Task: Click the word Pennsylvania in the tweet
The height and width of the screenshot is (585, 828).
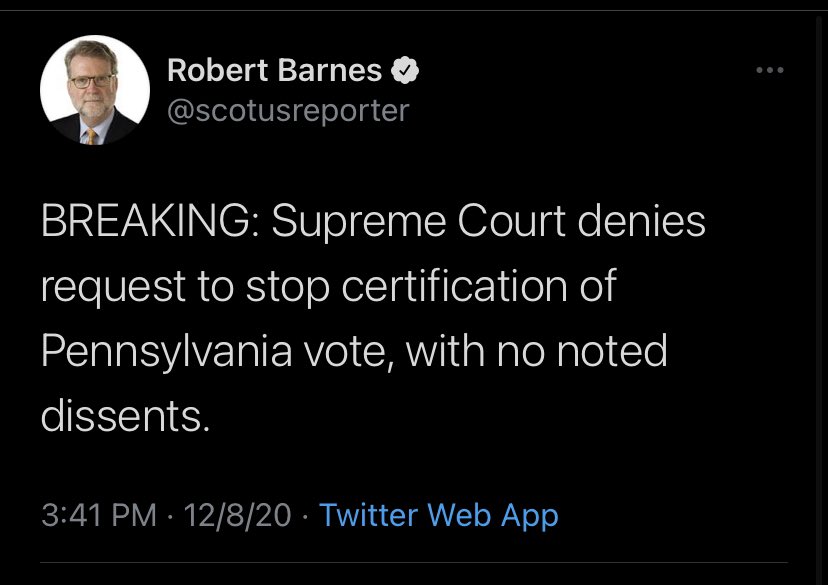Action: click(x=166, y=352)
